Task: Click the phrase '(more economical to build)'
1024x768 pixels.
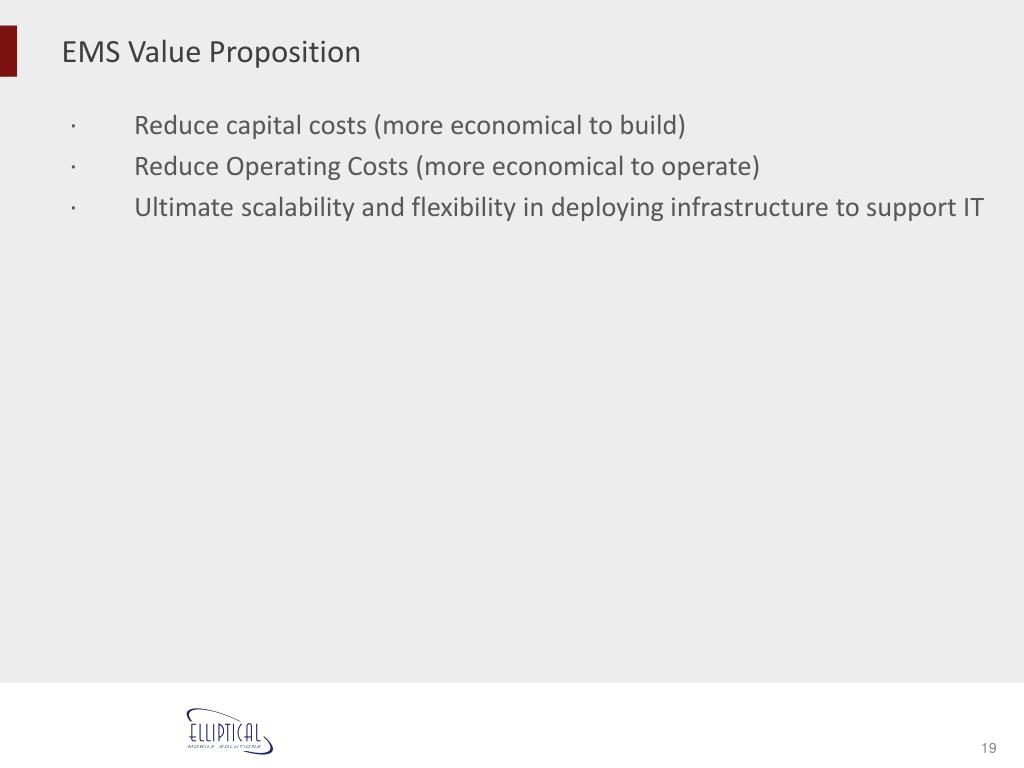Action: [x=530, y=125]
